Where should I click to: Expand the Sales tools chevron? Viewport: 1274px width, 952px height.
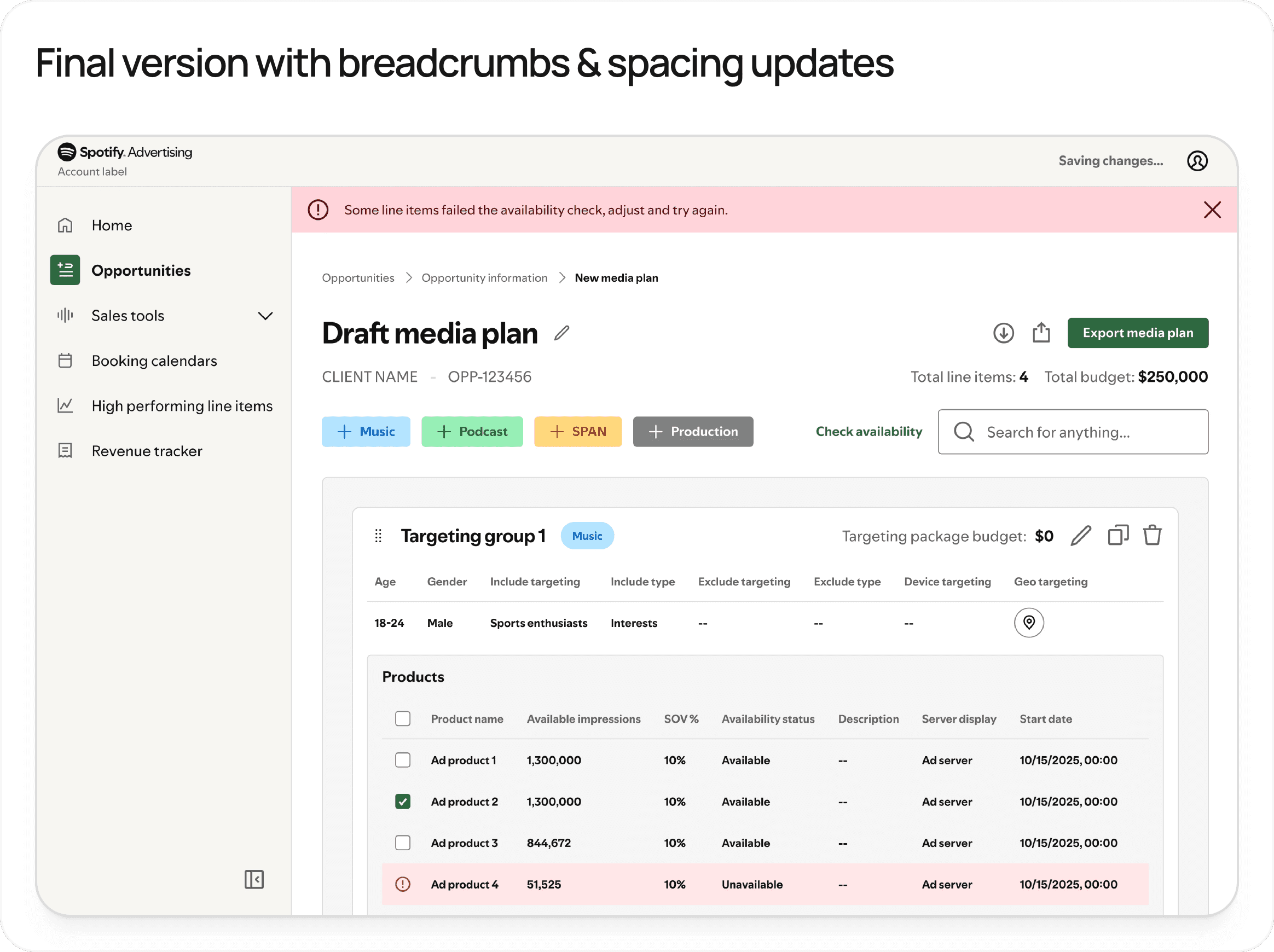point(265,316)
